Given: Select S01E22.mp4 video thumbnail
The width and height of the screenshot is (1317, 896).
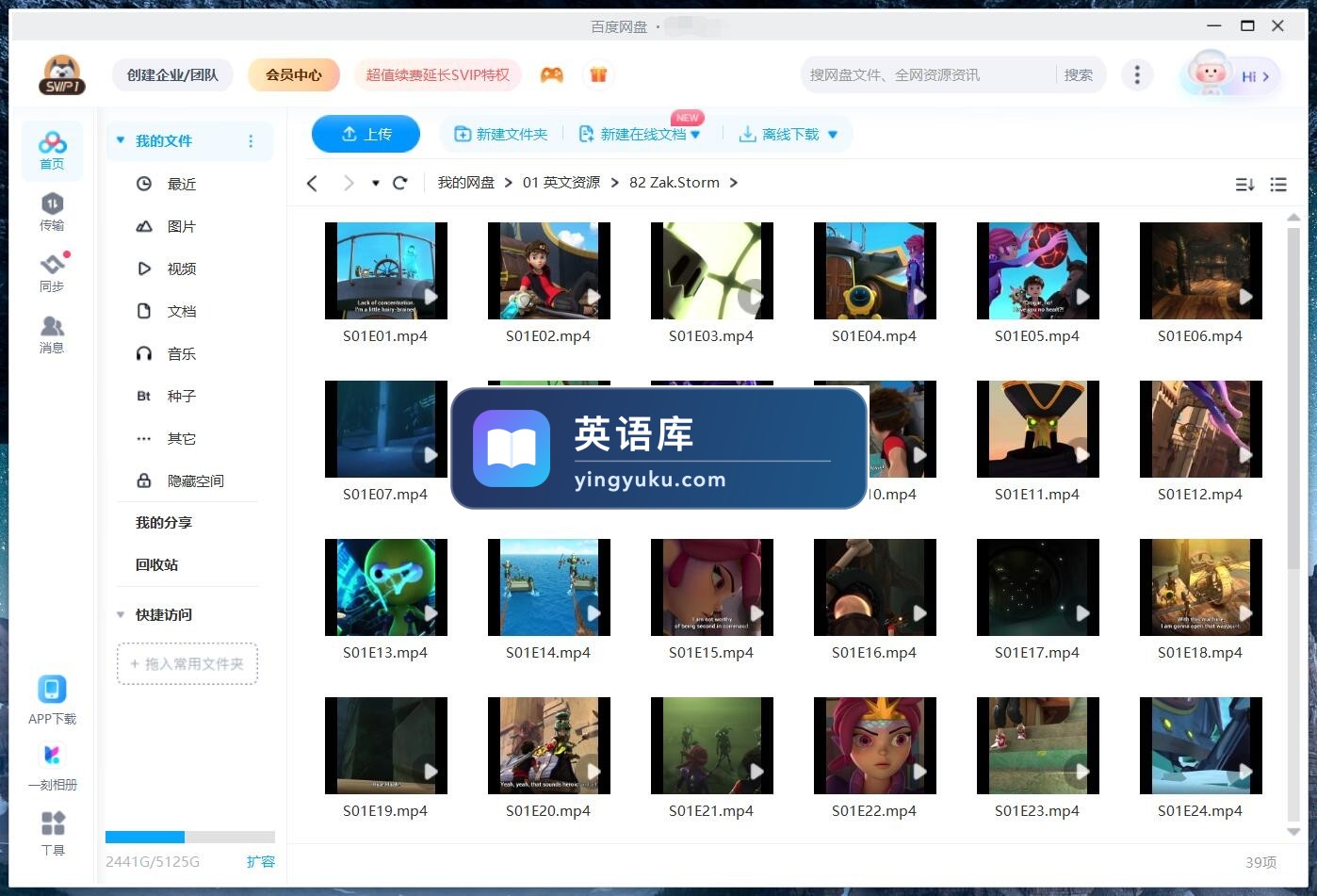Looking at the screenshot, I should 874,745.
